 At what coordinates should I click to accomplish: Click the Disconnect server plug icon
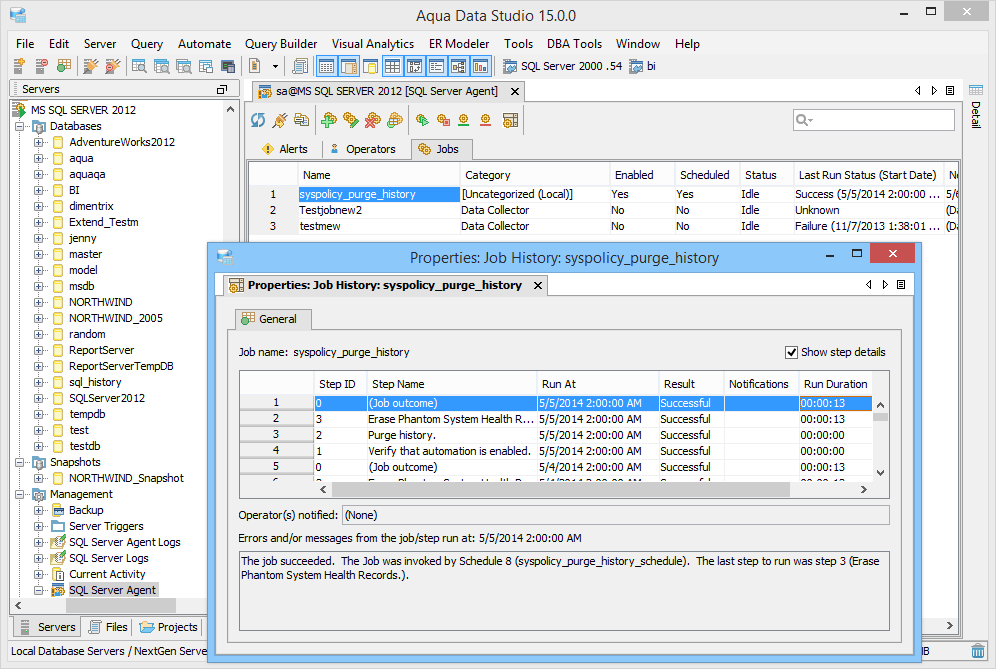112,65
